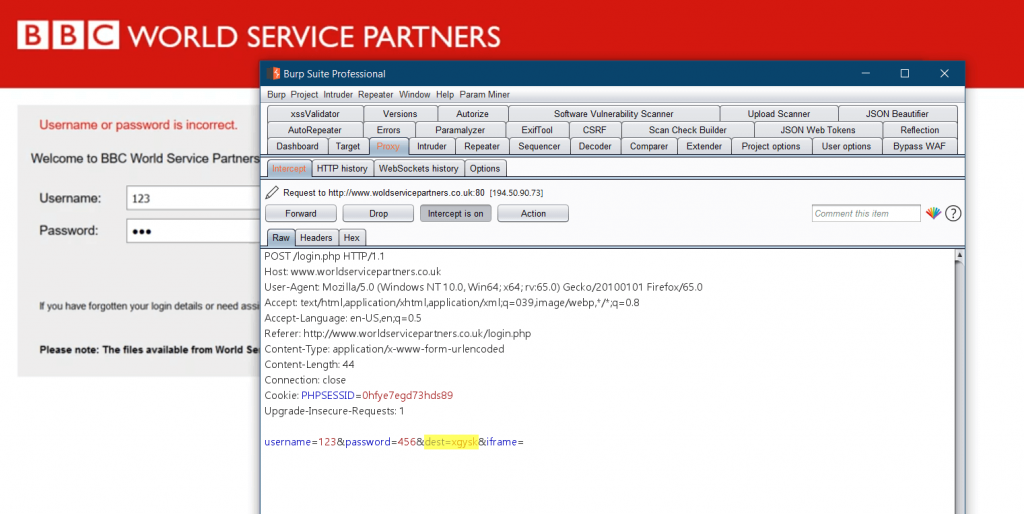Open the Param Miner menu
Screen dimensions: 1024x514
tap(485, 95)
